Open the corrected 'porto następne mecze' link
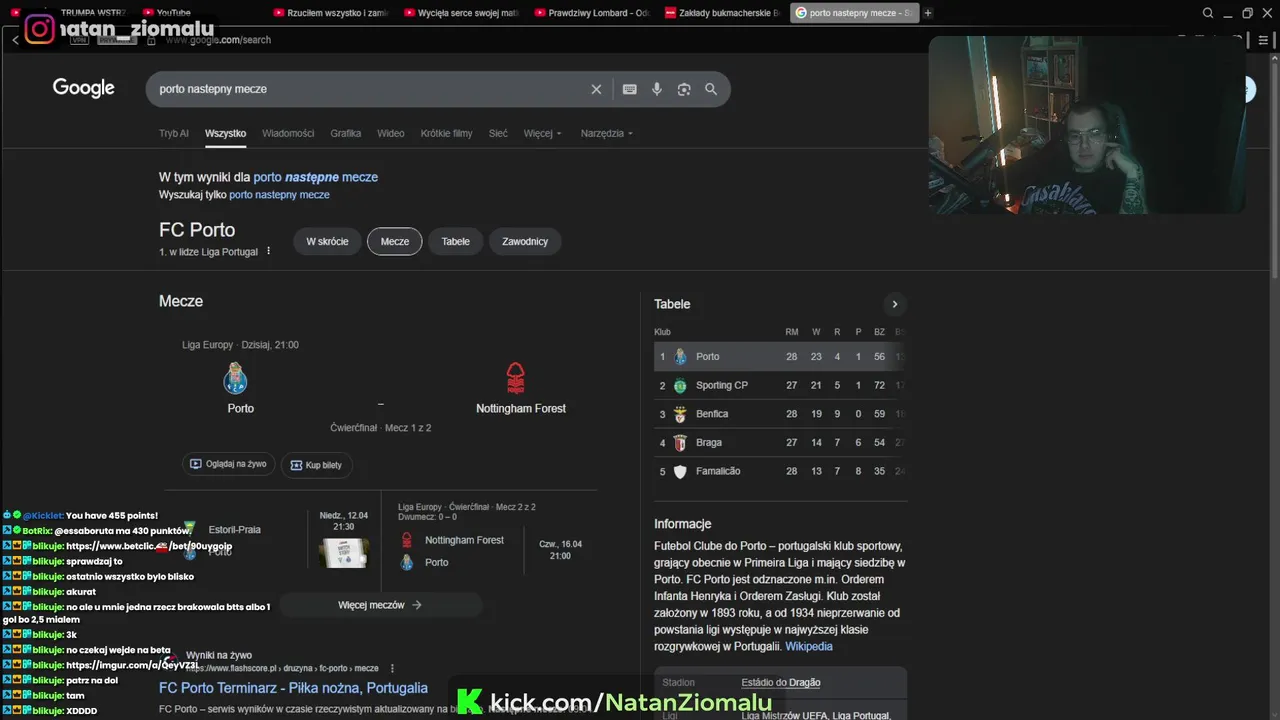This screenshot has width=1280, height=720. 315,177
